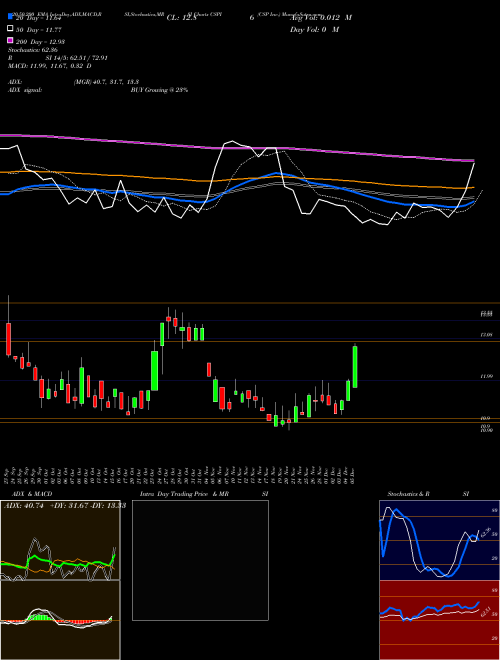Click the 'Stochastics: 62.36' readout
500x660 pixels.
point(33,50)
